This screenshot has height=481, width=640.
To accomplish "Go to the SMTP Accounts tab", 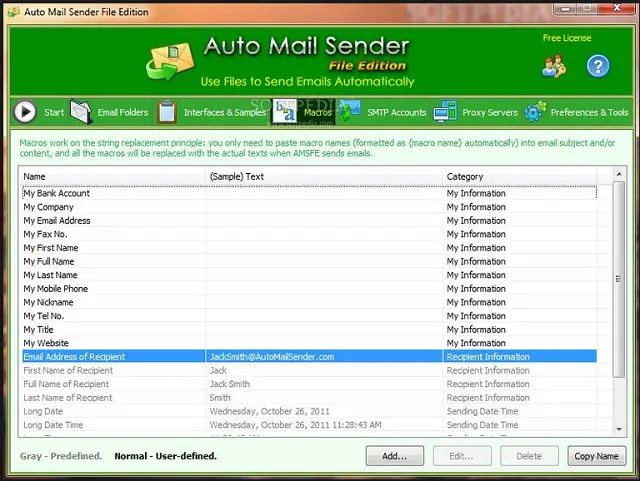I will (396, 112).
